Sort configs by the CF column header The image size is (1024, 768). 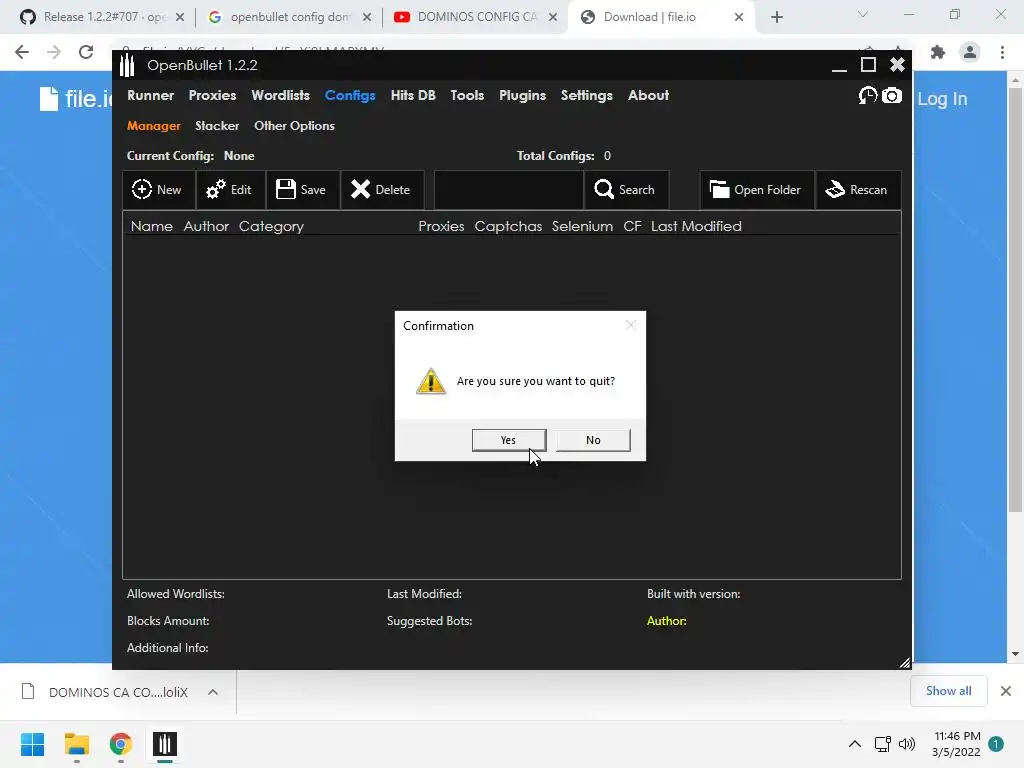(632, 227)
